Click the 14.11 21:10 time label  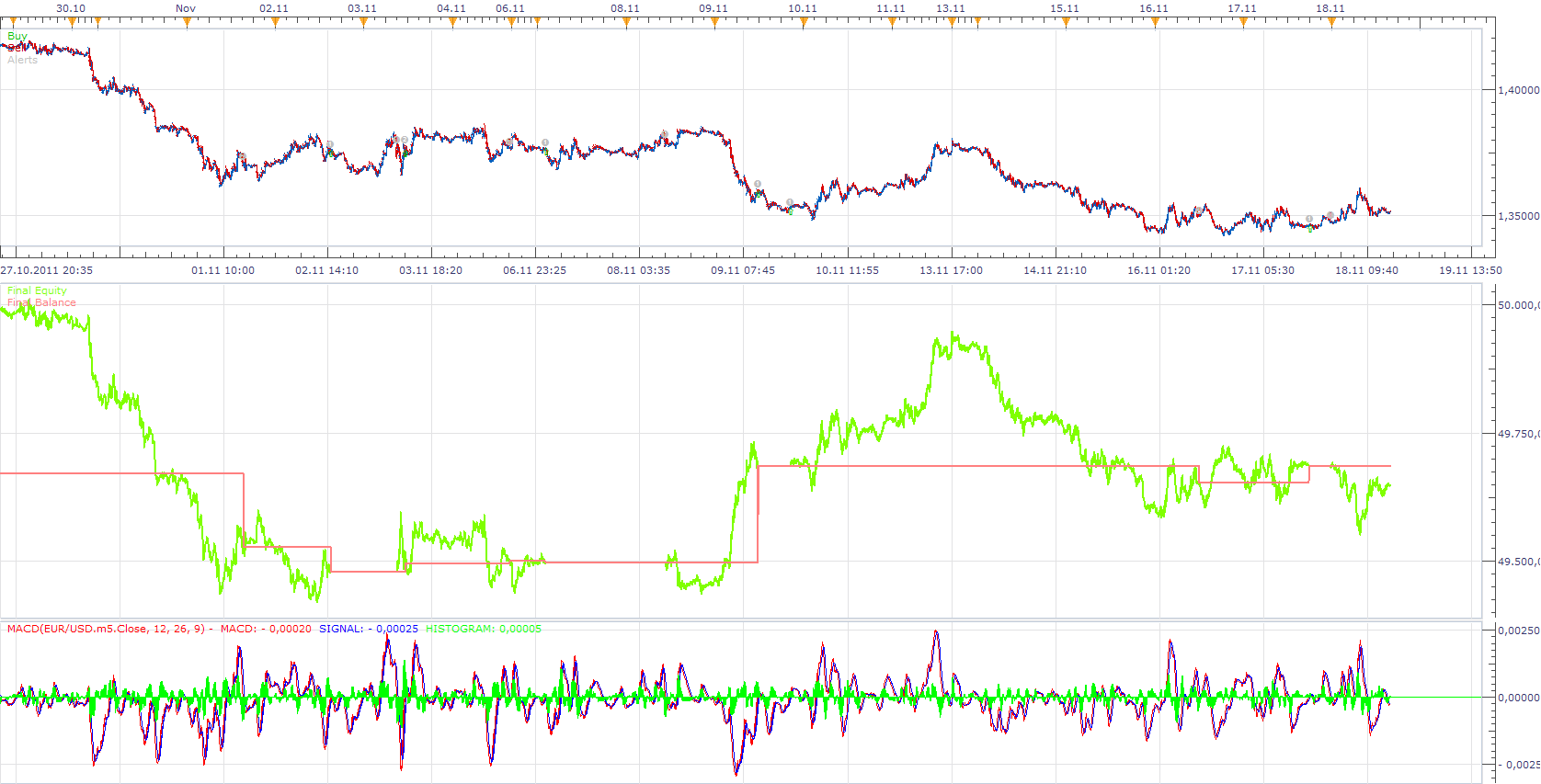pyautogui.click(x=1056, y=270)
